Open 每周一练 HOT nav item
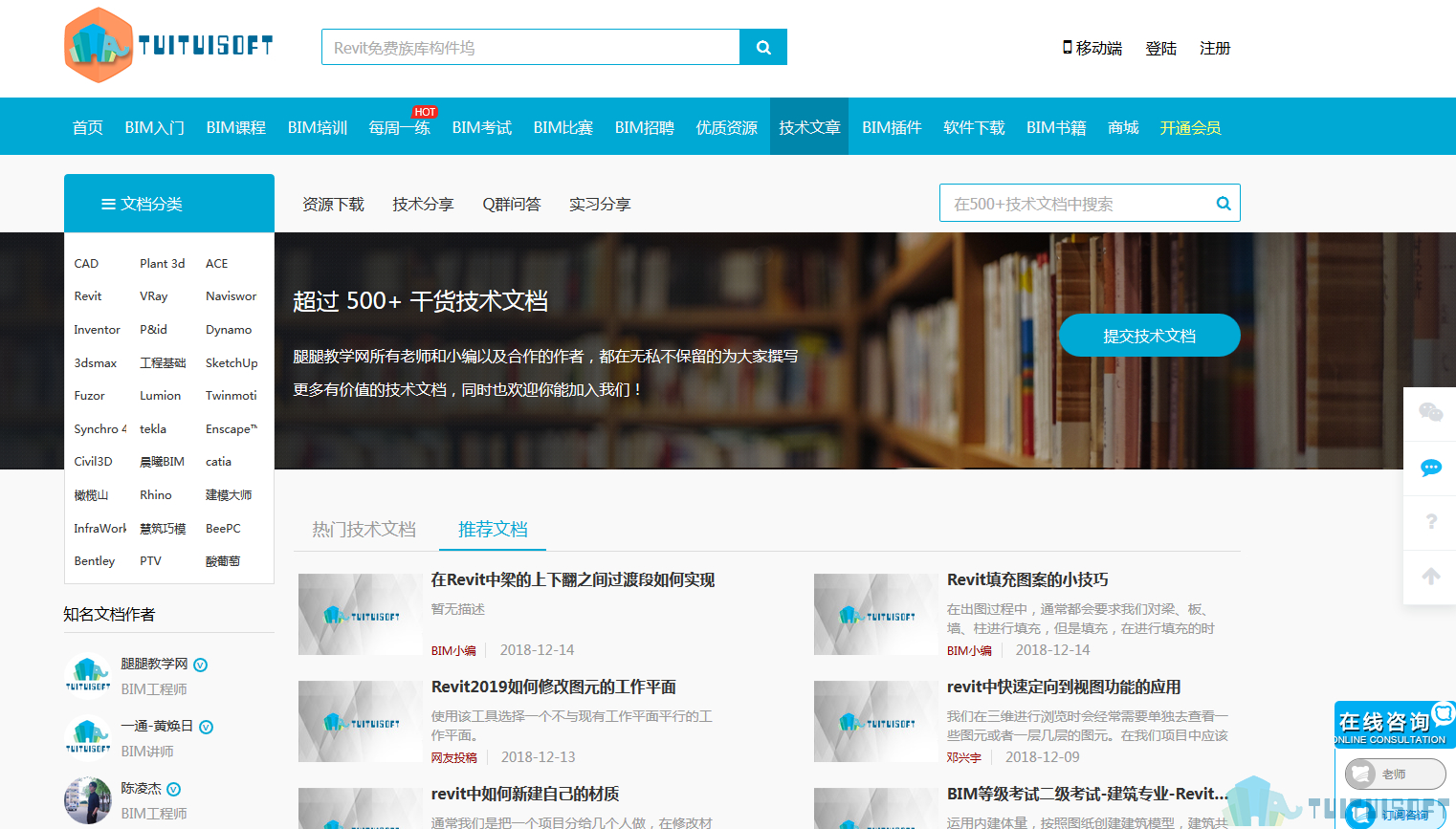This screenshot has height=829, width=1456. (x=399, y=127)
